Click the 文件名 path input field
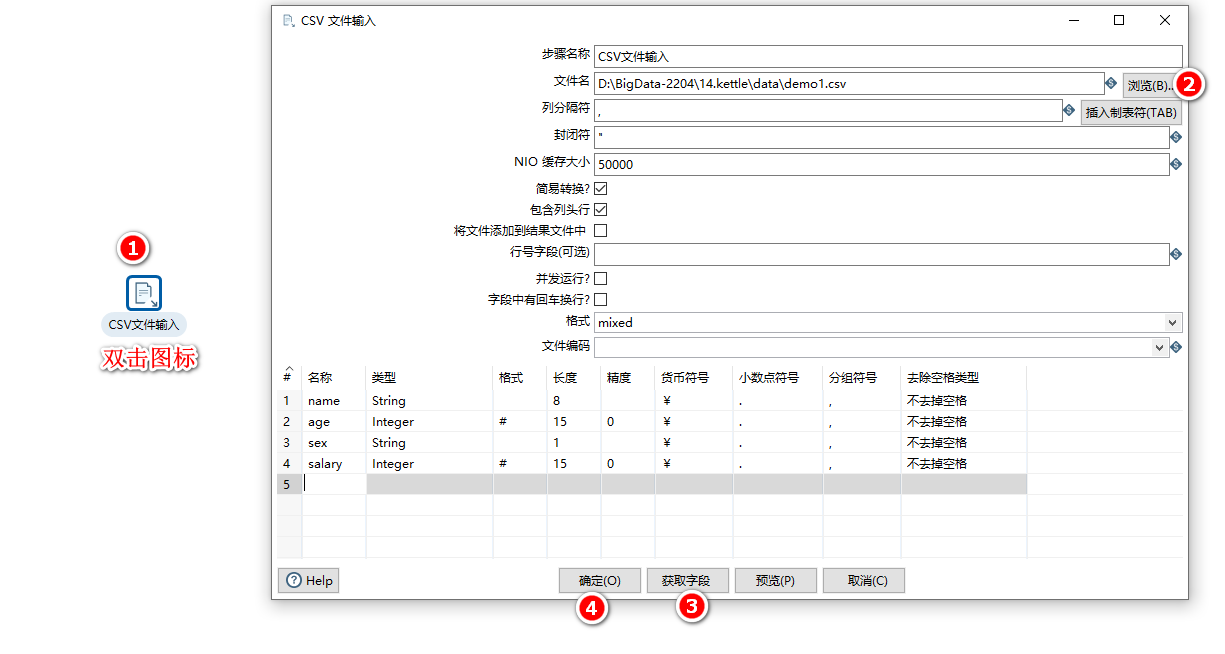 click(x=849, y=83)
